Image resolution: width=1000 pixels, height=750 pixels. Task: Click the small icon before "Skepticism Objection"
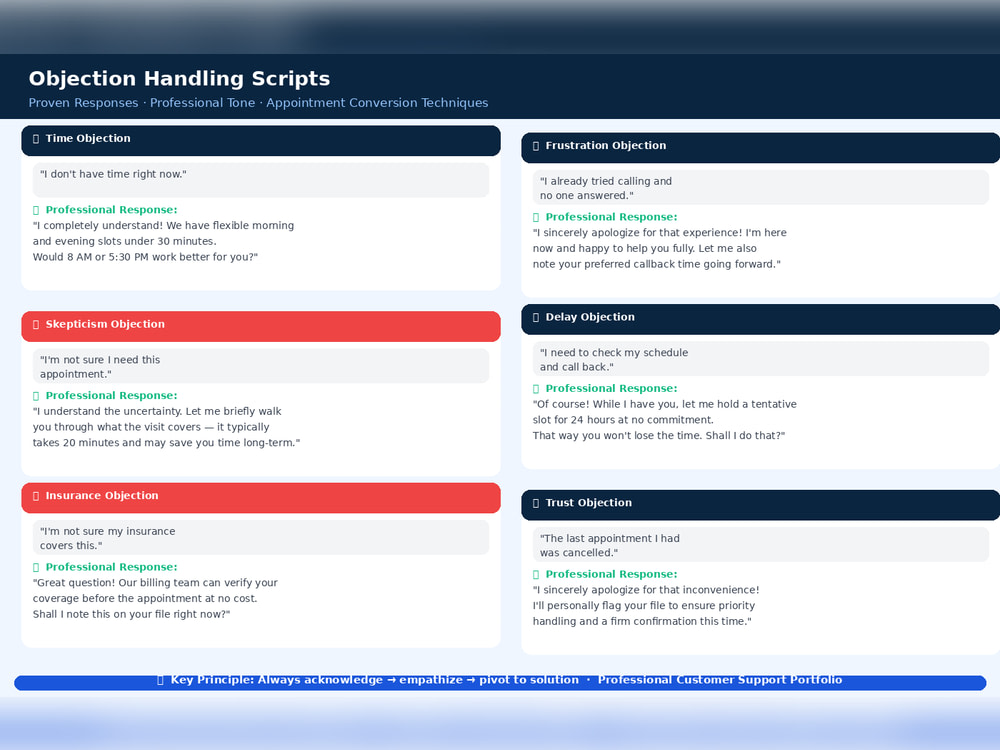36,324
